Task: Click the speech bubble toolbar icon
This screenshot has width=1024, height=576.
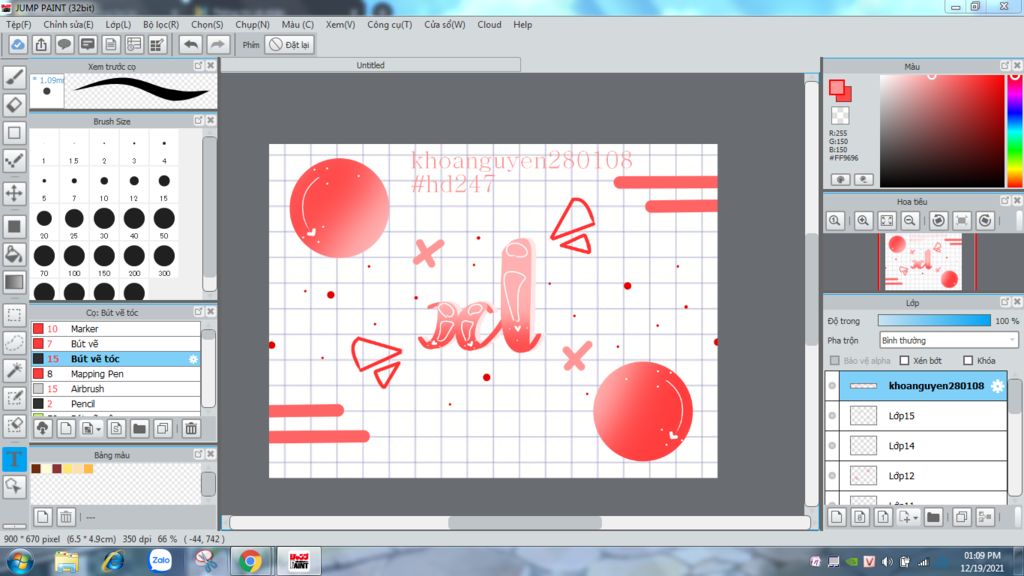Action: coord(64,44)
